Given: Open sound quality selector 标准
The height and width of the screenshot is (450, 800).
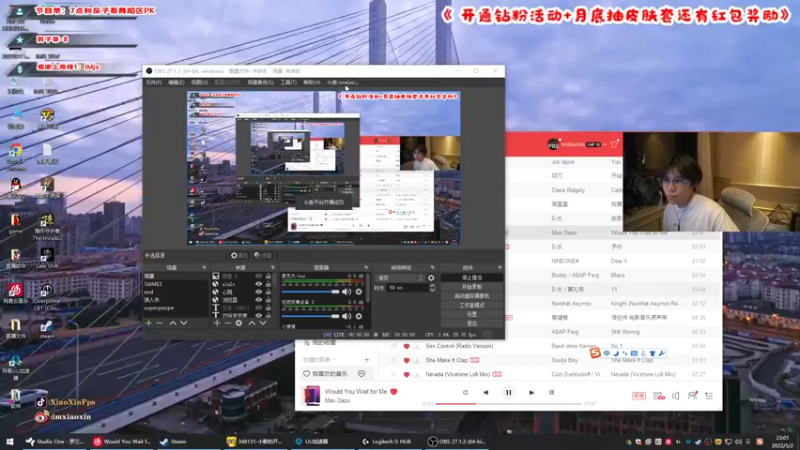Looking at the screenshot, I should click(639, 396).
